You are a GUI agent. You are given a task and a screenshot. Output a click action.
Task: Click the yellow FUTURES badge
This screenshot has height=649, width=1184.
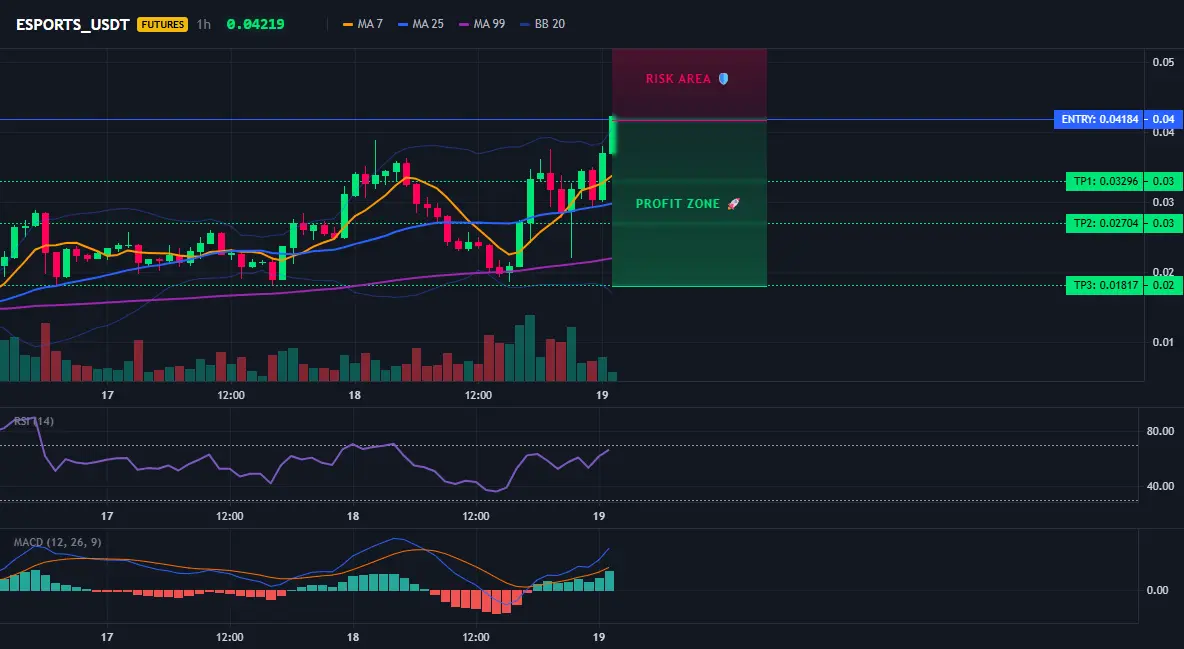[162, 24]
